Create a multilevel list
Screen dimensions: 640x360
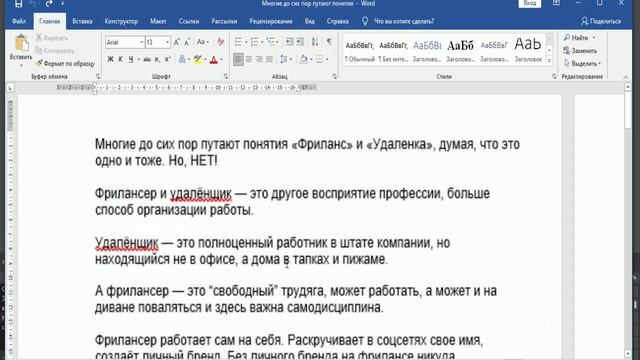click(x=270, y=42)
